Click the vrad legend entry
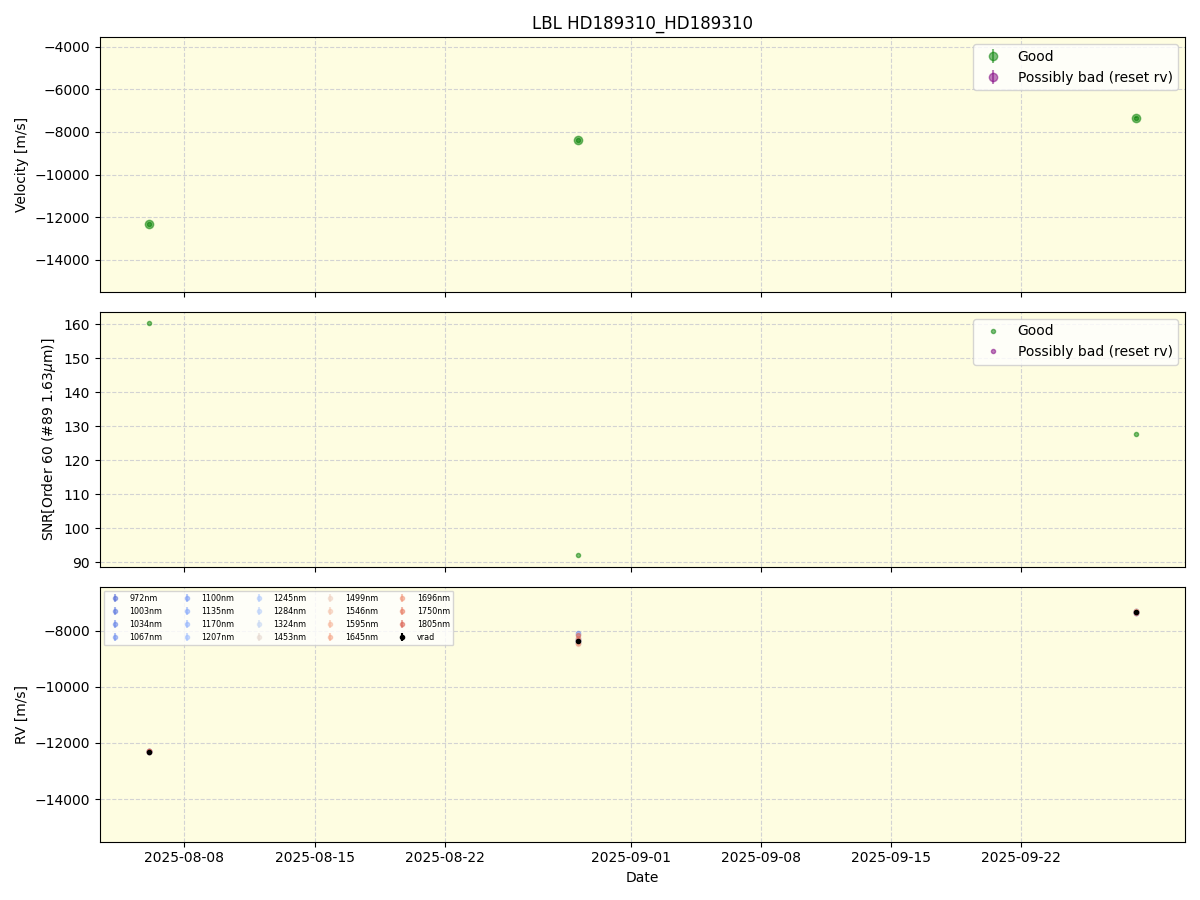Screen dimensions: 1200x900 click(425, 637)
